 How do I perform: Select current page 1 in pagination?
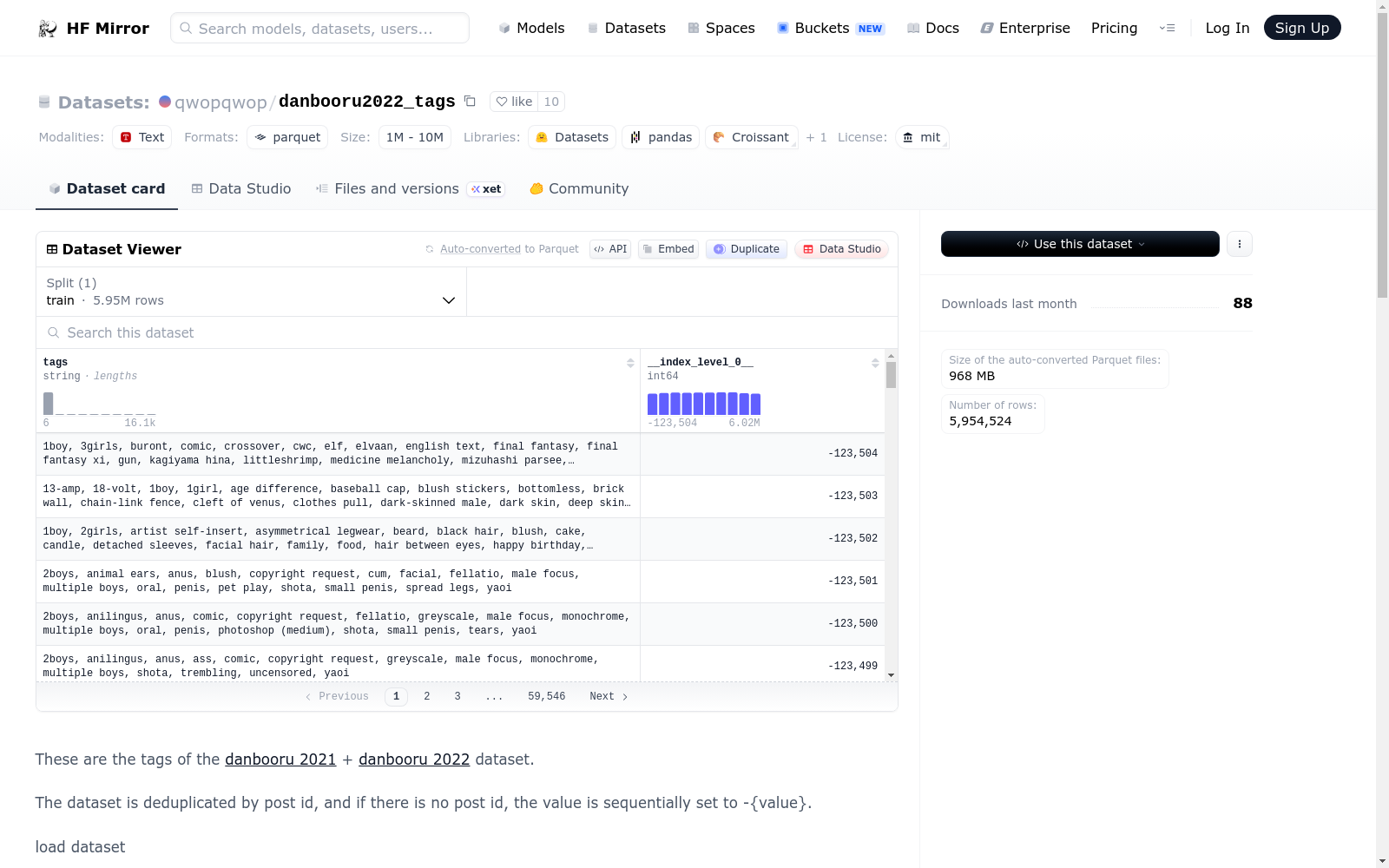(396, 696)
